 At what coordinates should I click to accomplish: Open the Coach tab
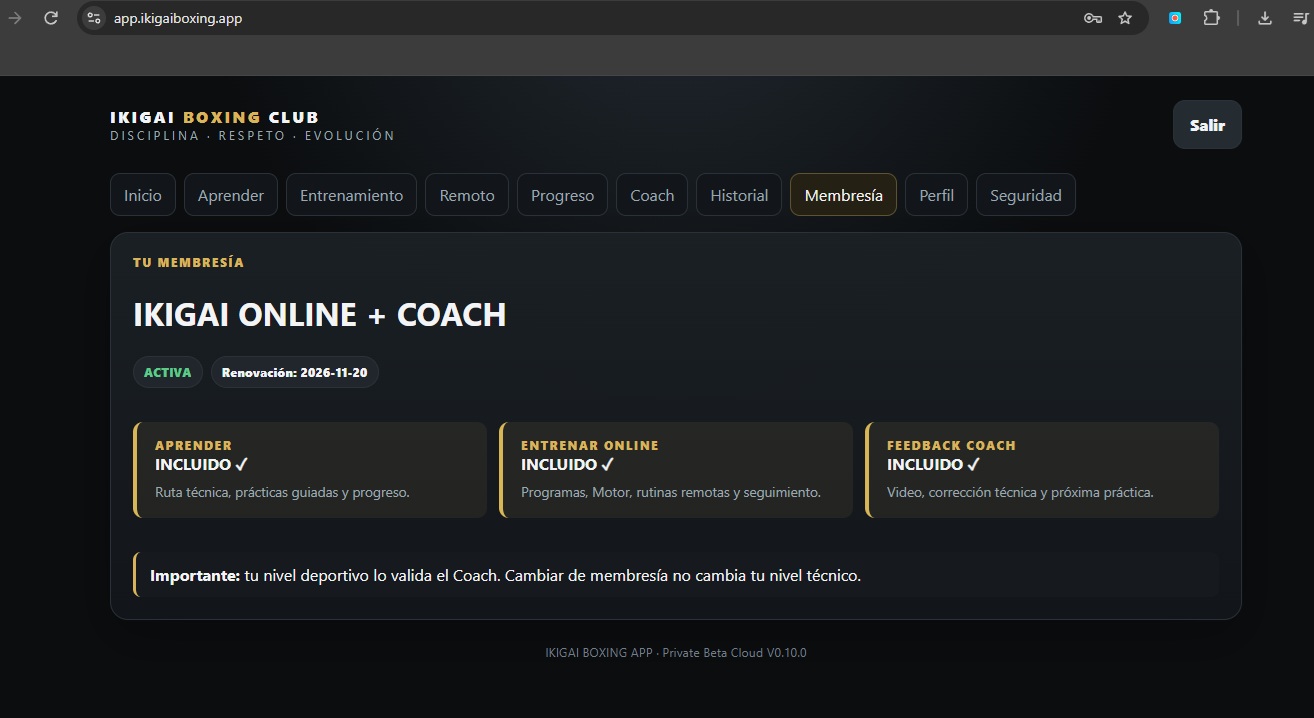point(652,195)
